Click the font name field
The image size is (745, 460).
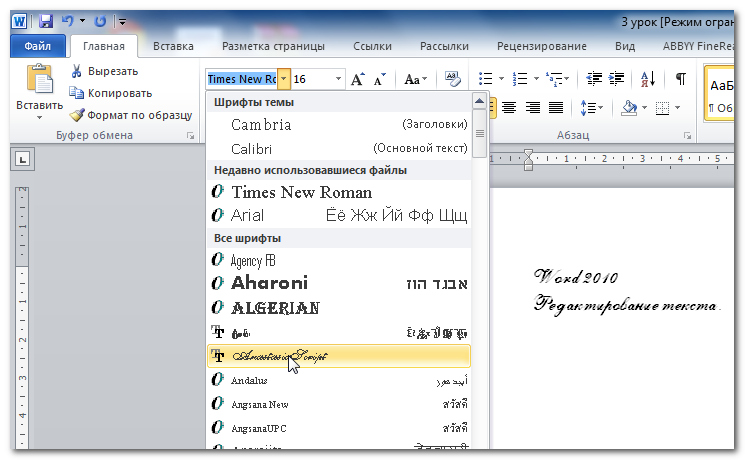pos(242,79)
